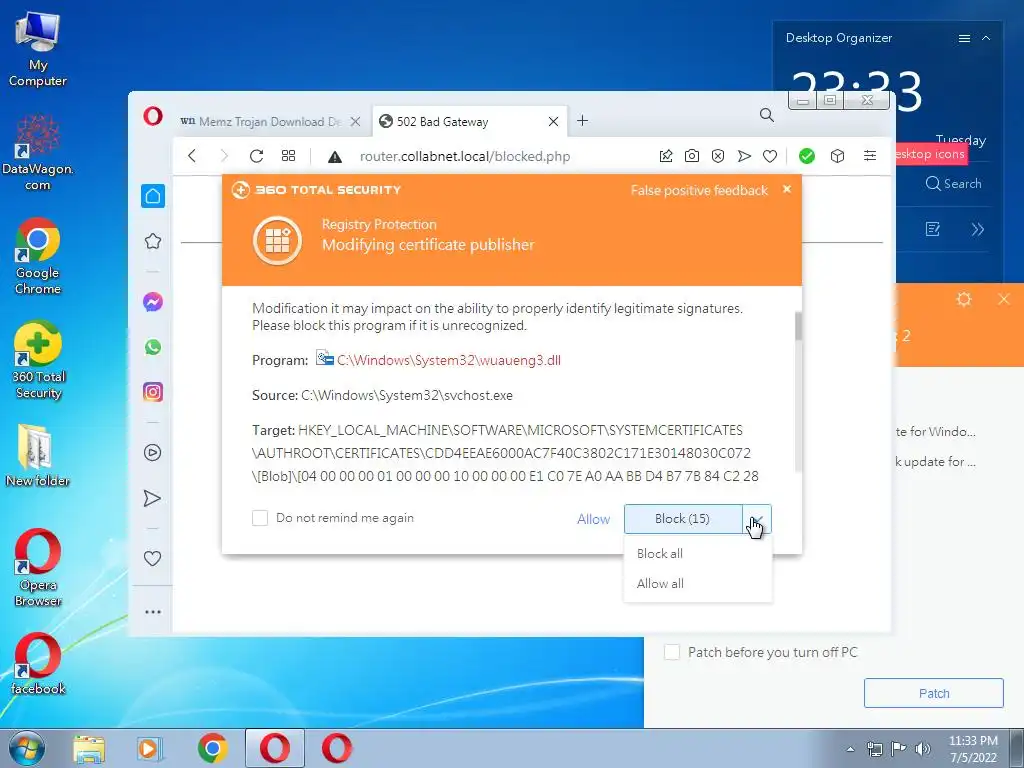Click the Opera address bar URL

(x=464, y=157)
